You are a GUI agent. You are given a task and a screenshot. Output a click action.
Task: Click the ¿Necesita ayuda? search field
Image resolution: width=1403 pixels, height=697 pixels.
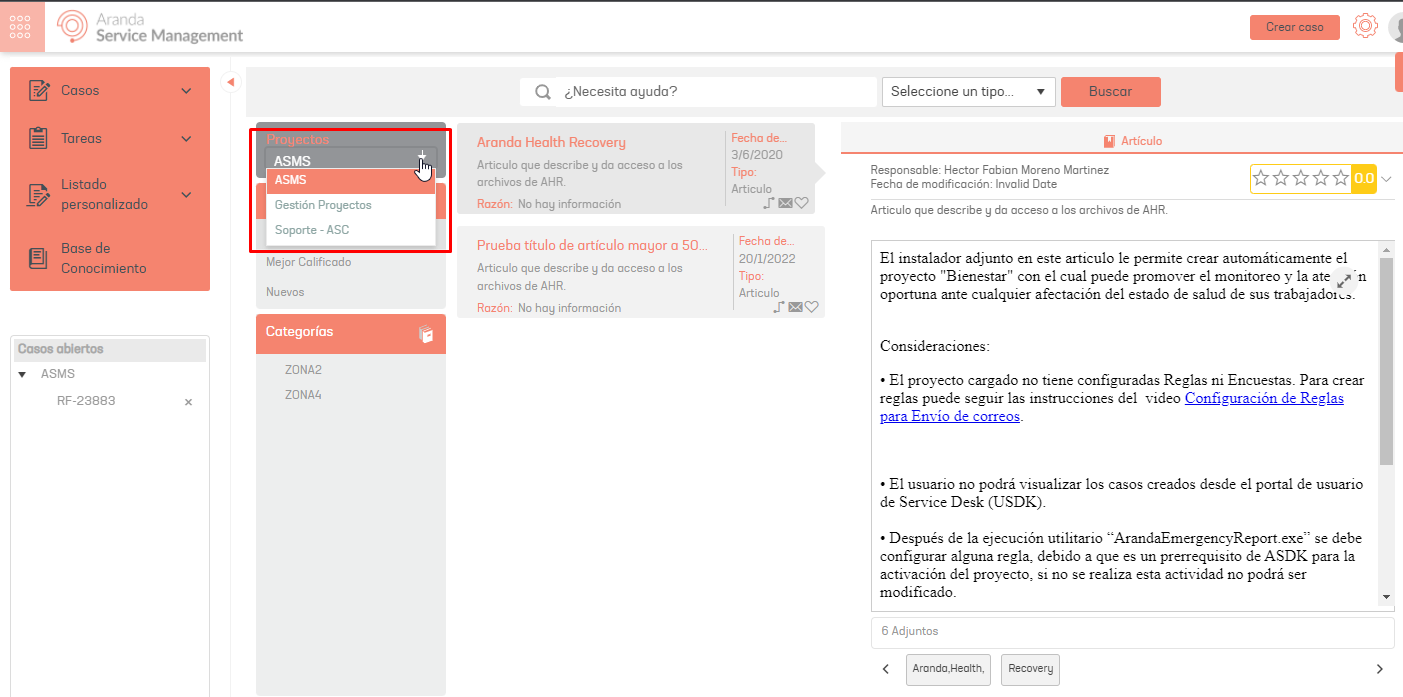click(698, 91)
